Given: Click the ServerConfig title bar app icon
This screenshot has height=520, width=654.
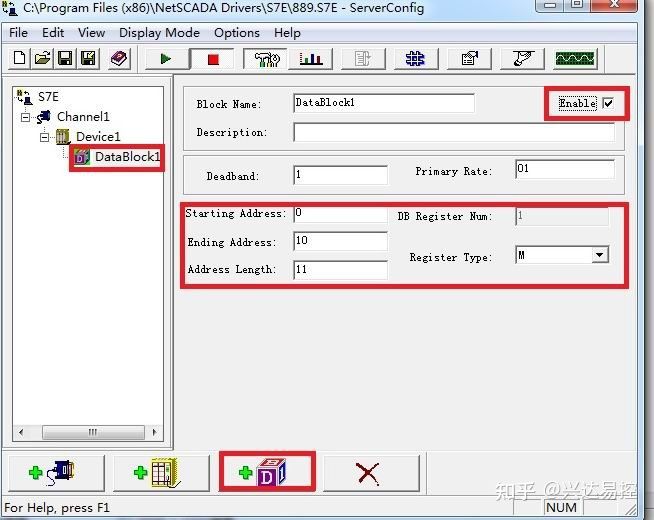Looking at the screenshot, I should point(9,8).
